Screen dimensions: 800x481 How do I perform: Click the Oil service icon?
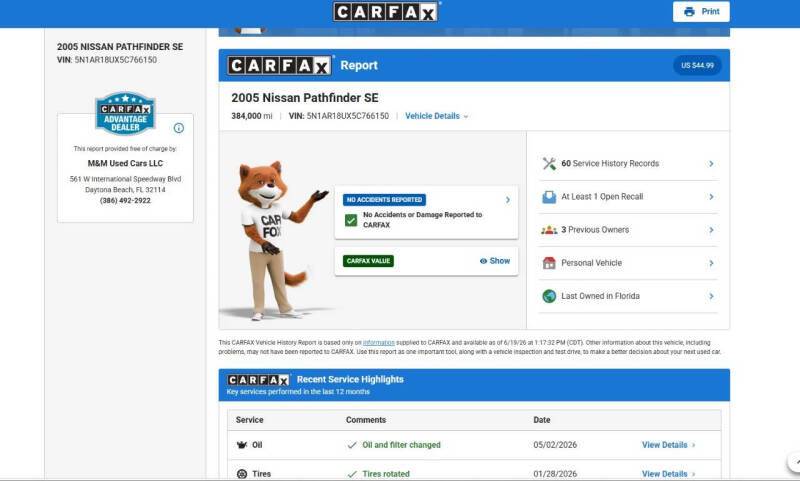242,445
